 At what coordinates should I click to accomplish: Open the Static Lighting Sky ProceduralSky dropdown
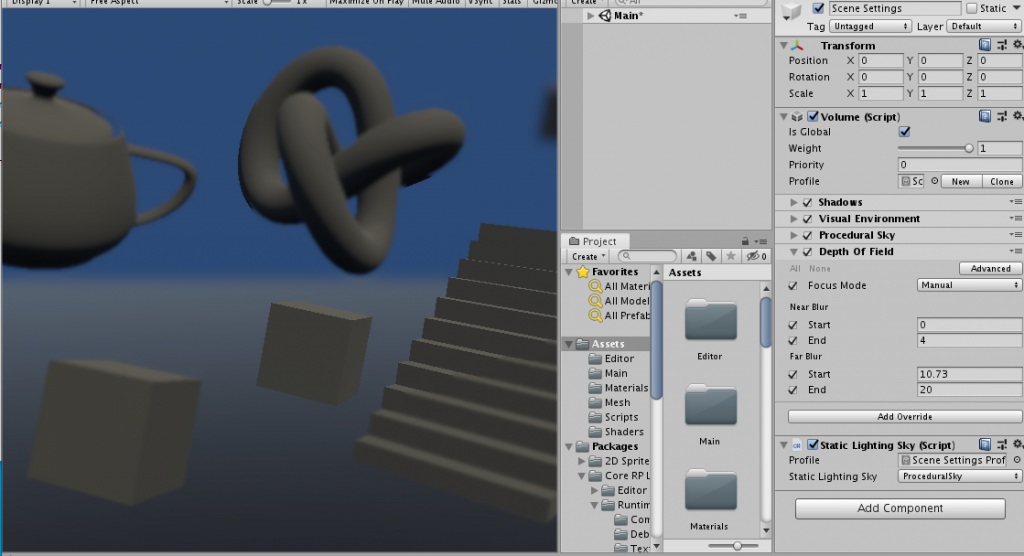coord(959,476)
